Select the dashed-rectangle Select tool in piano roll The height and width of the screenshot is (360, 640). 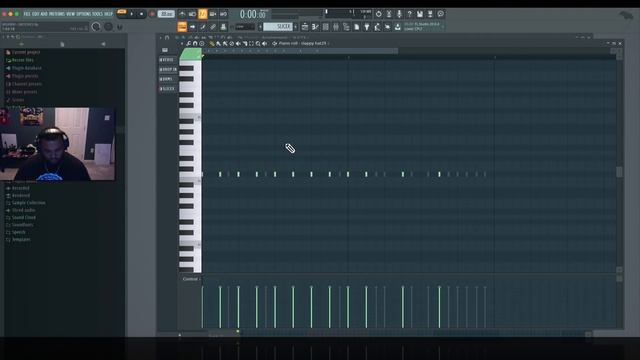point(251,43)
